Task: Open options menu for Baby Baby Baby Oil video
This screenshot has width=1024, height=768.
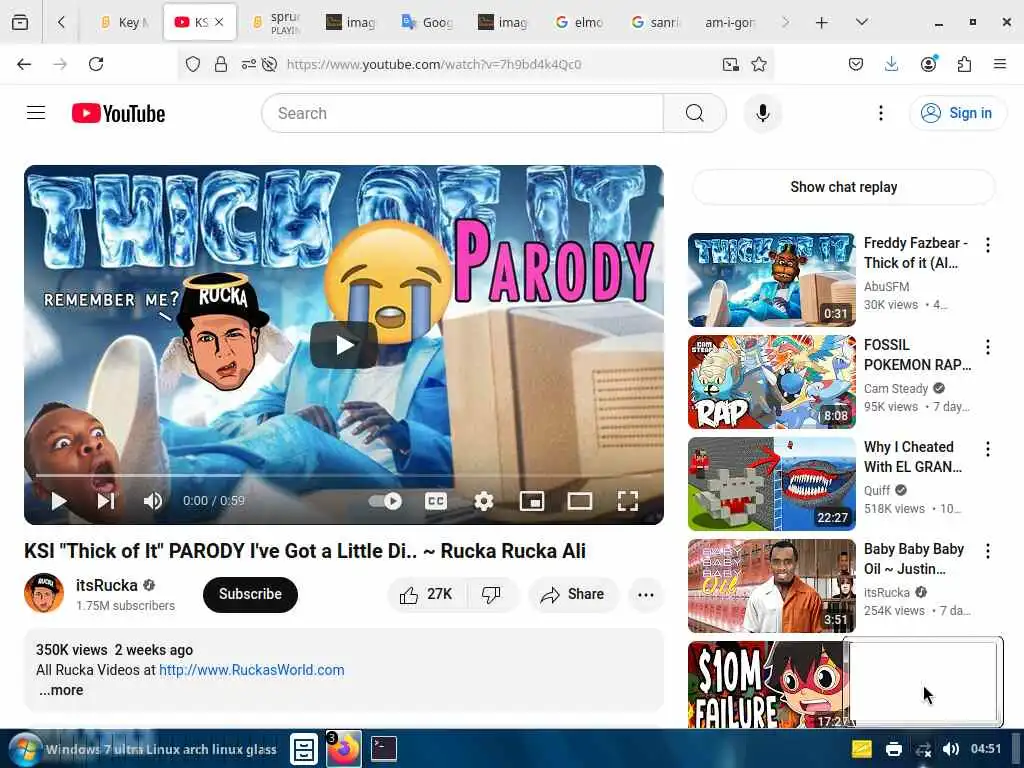Action: 987,551
